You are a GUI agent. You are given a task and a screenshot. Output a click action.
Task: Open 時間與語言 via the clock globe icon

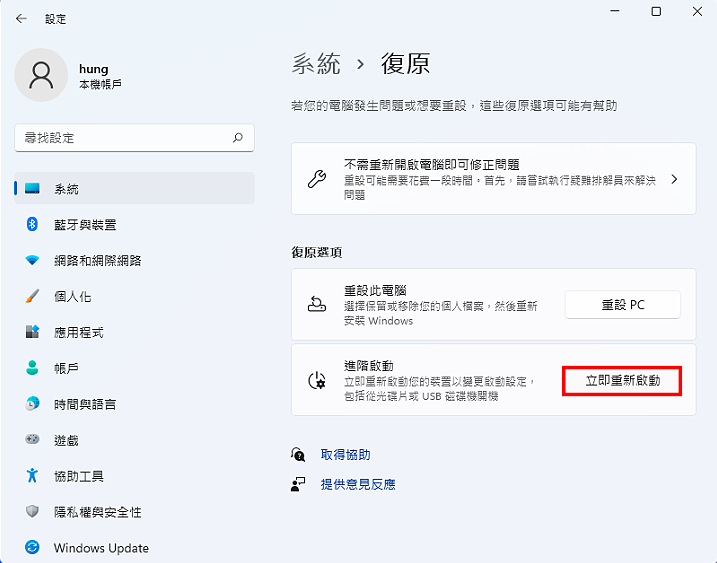(x=32, y=403)
